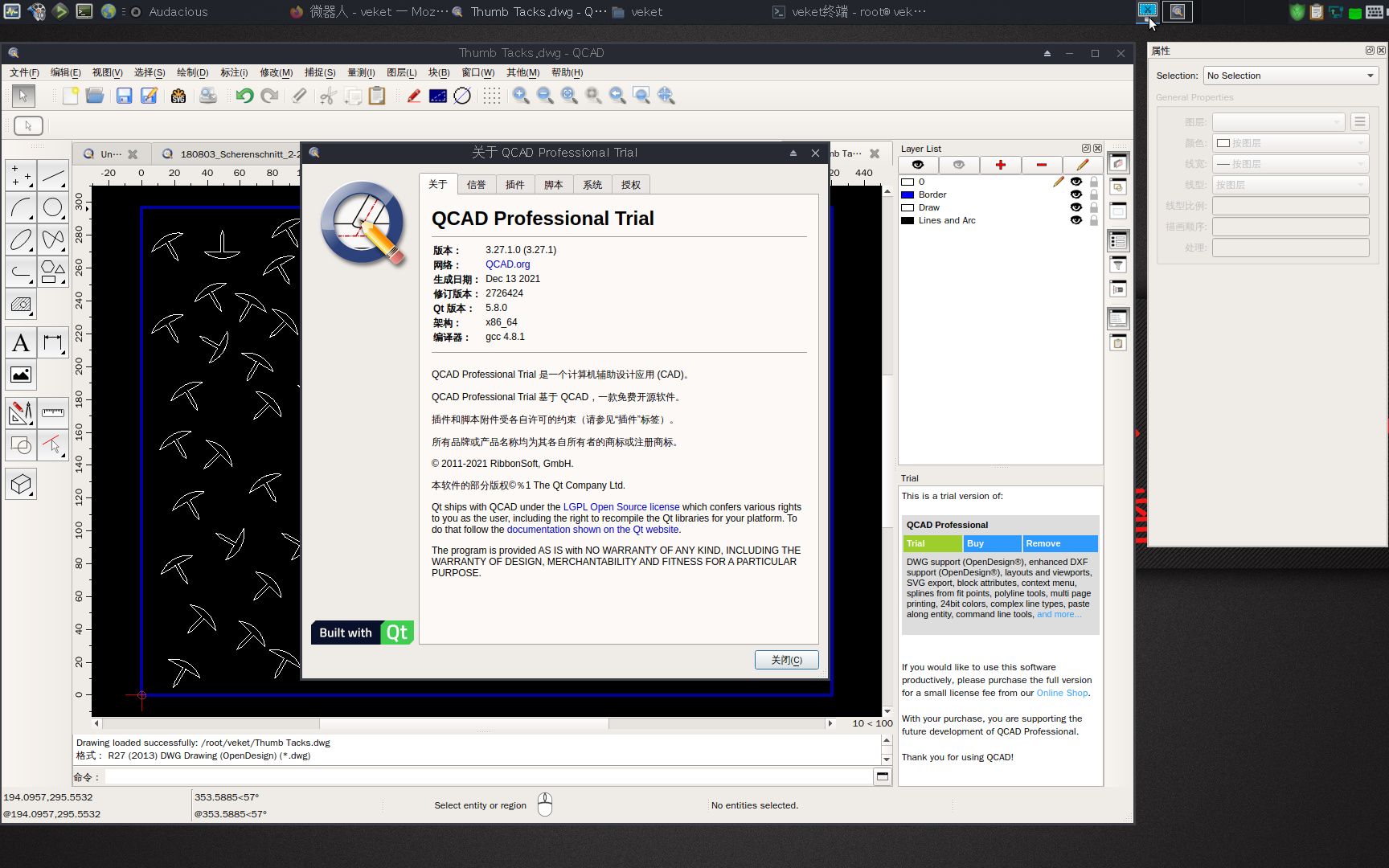Click the 命令 command line input
Screen dimensions: 1389x868
click(488, 776)
